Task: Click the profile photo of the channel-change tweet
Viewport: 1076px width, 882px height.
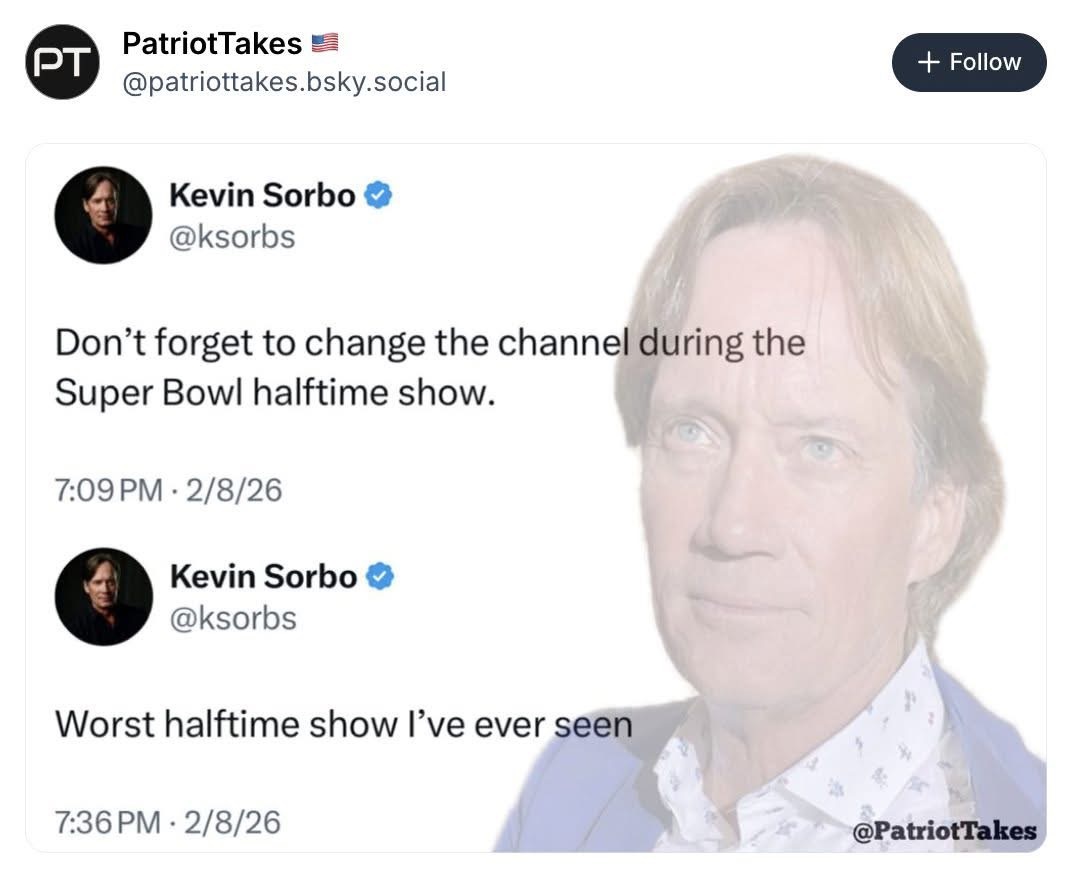Action: 103,215
